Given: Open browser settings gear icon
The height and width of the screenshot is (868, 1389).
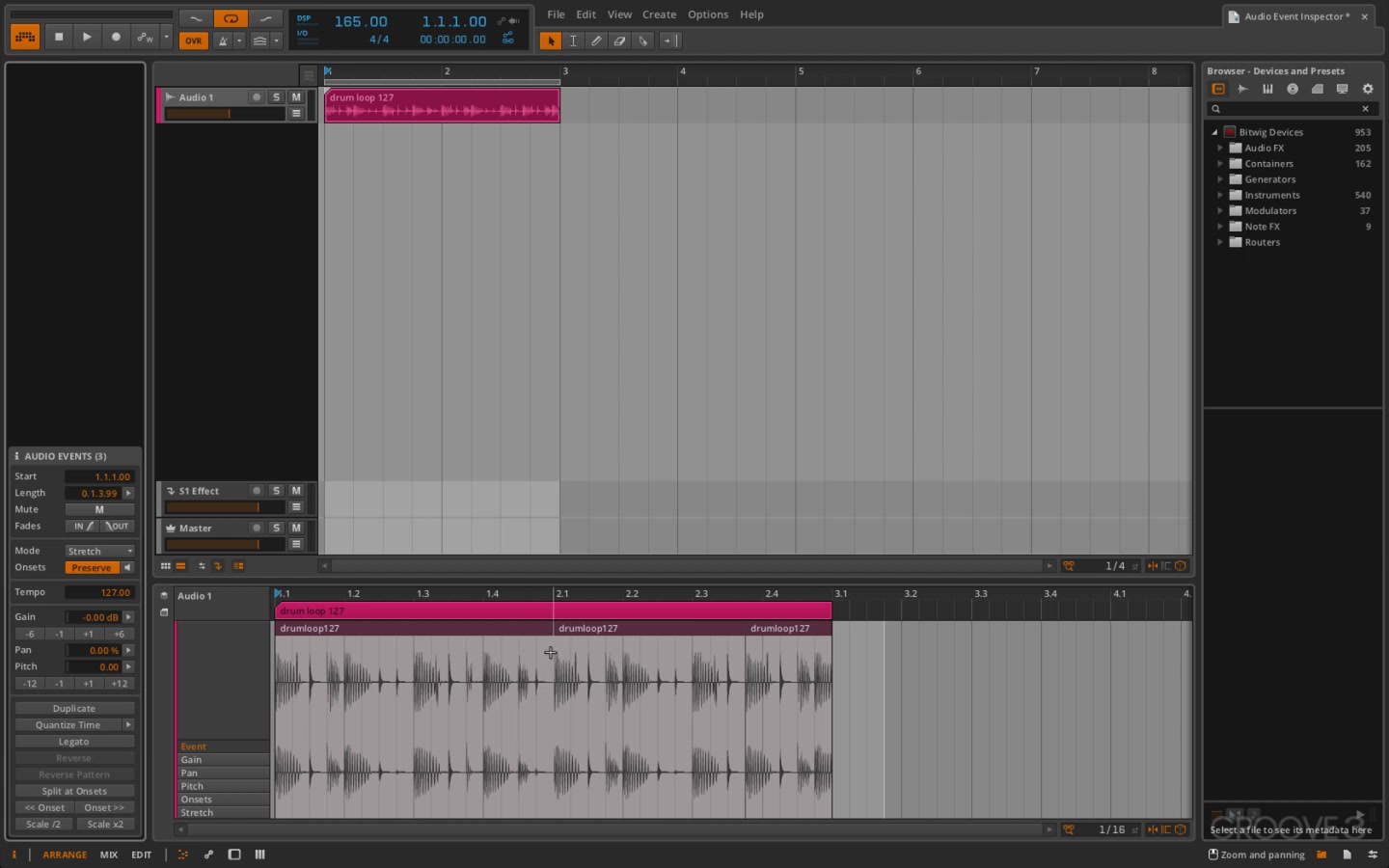Looking at the screenshot, I should click(1367, 89).
